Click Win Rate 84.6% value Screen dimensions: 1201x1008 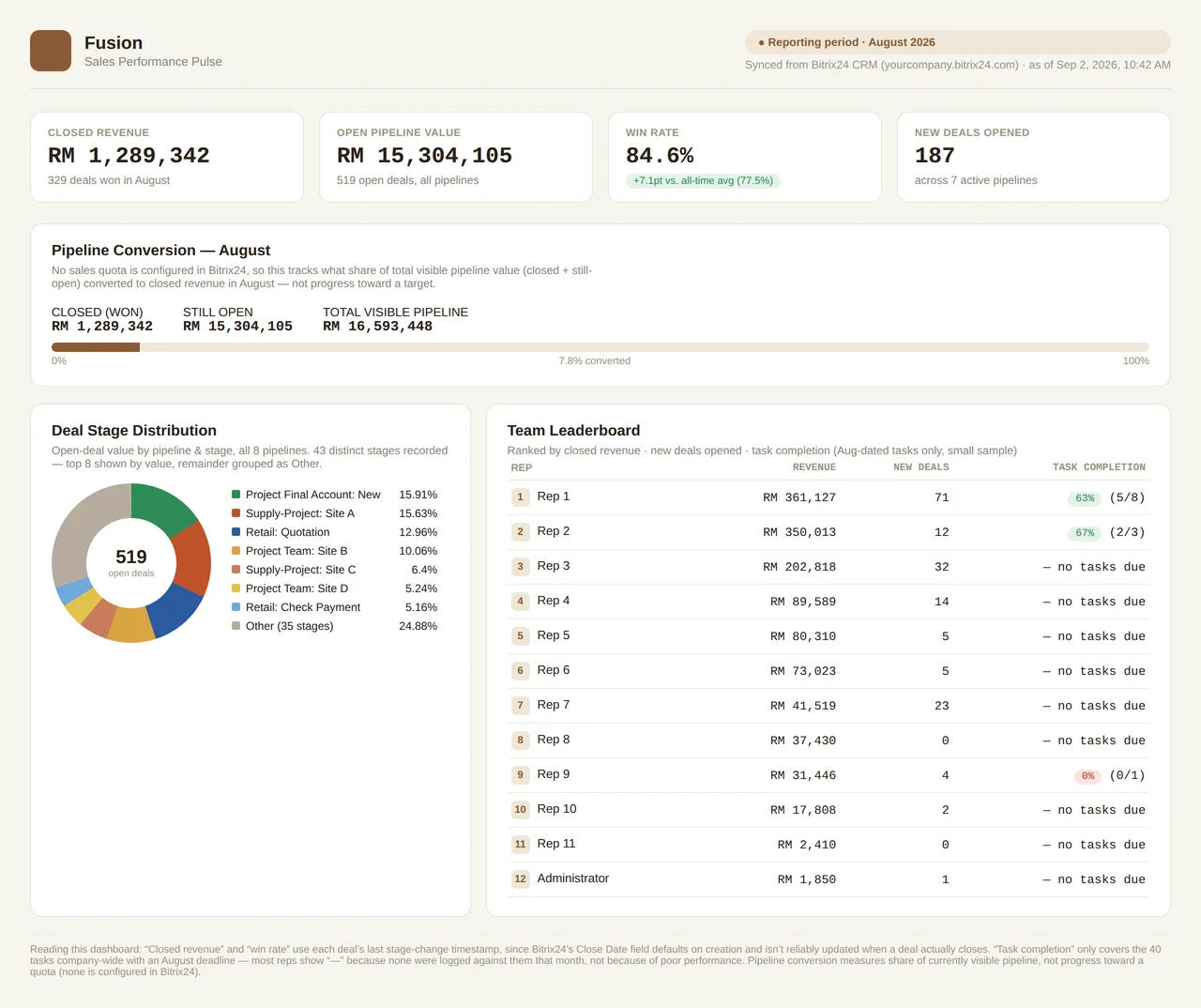point(660,156)
